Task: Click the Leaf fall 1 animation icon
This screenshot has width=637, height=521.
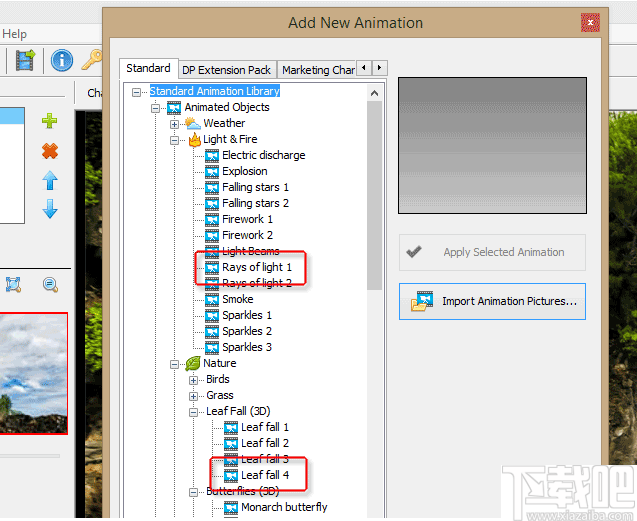Action: pos(231,428)
